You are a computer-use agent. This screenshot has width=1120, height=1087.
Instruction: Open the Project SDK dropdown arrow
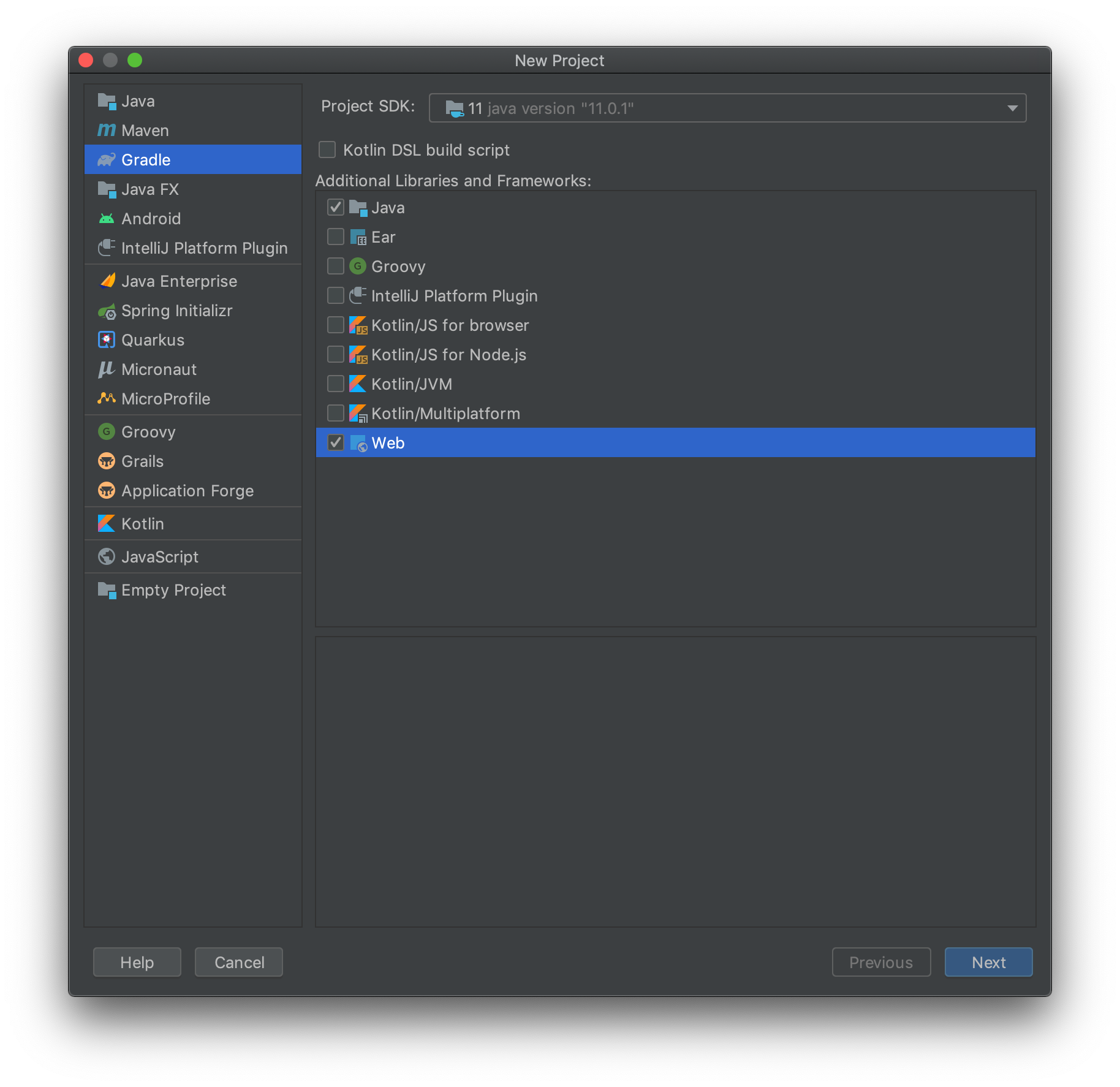click(1012, 108)
